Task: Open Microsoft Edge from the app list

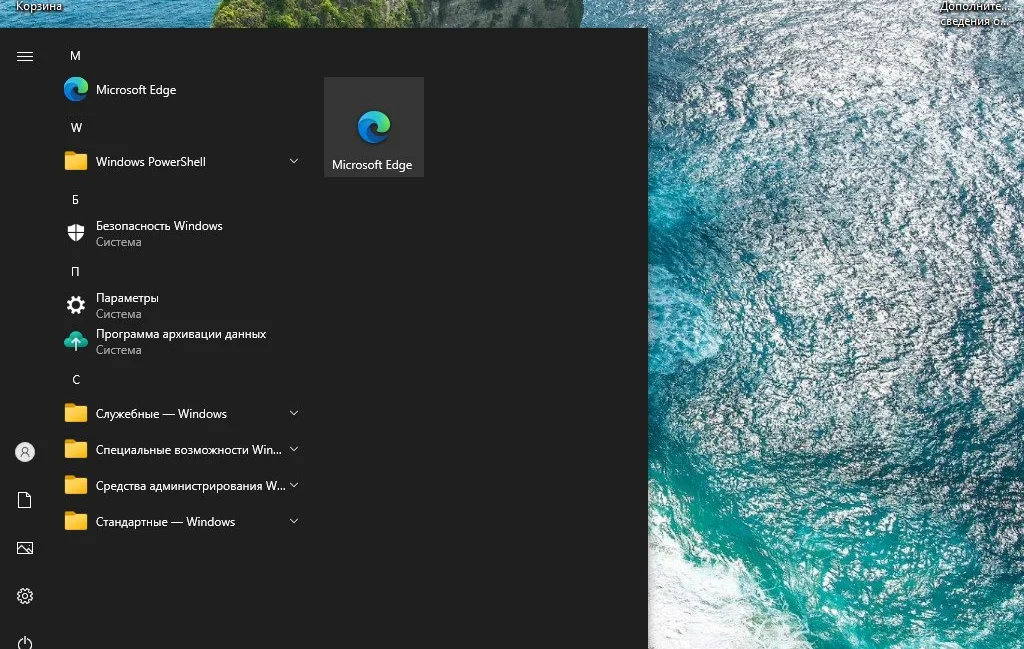Action: click(x=135, y=90)
